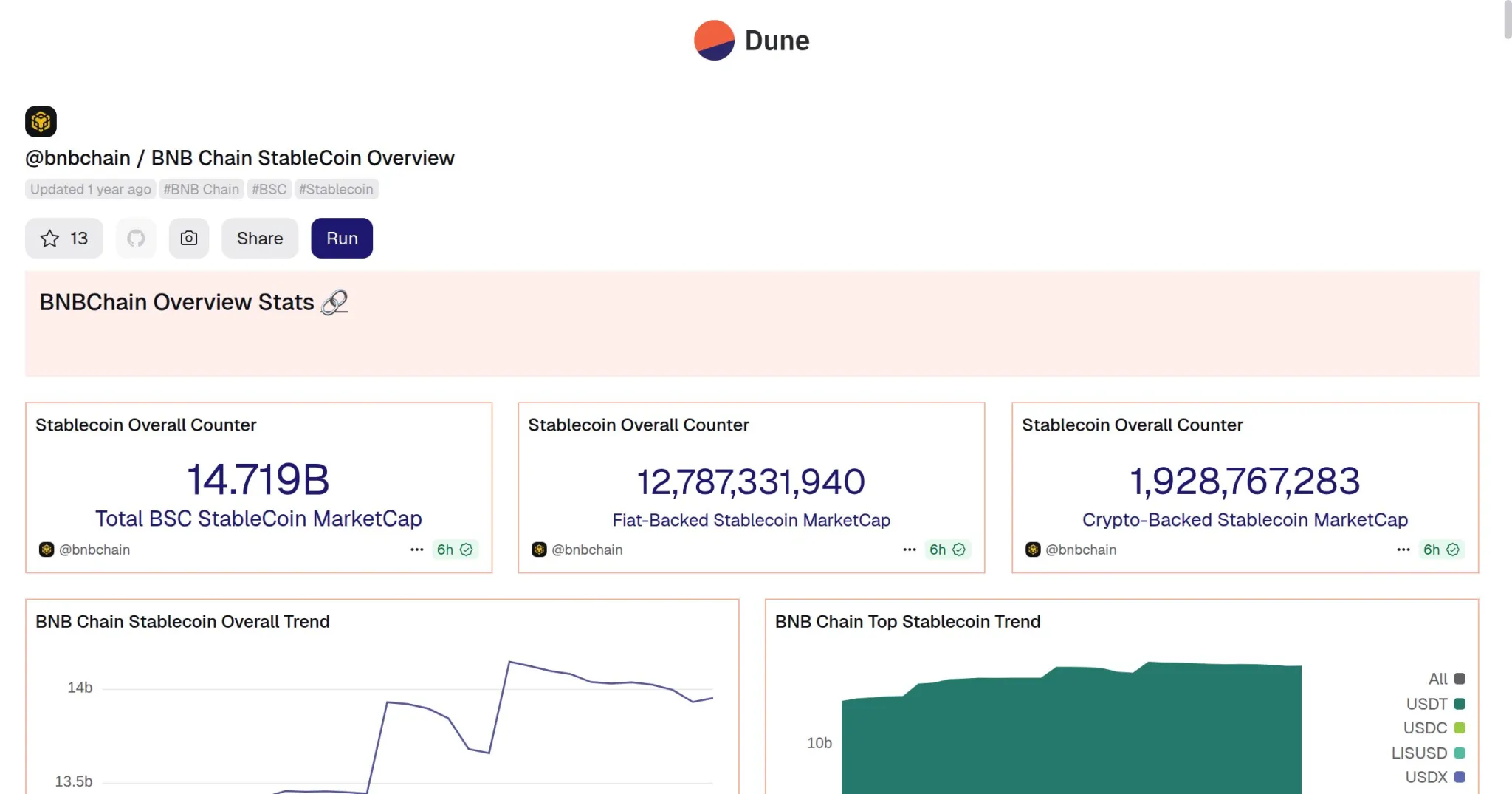Screen dimensions: 1512x794
Task: Open three-dot menu on Total MarketCap card
Action: pos(417,550)
